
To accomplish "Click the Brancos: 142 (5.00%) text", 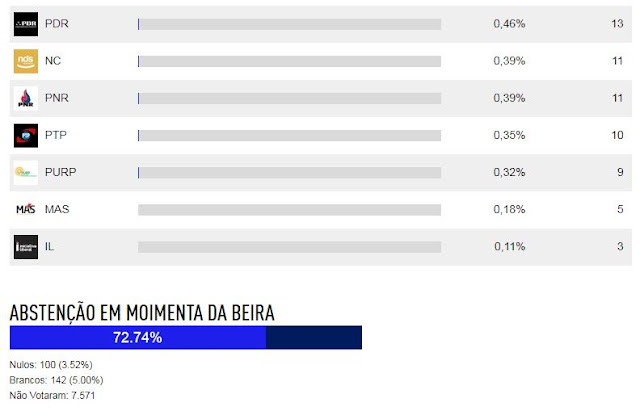I will pos(56,380).
